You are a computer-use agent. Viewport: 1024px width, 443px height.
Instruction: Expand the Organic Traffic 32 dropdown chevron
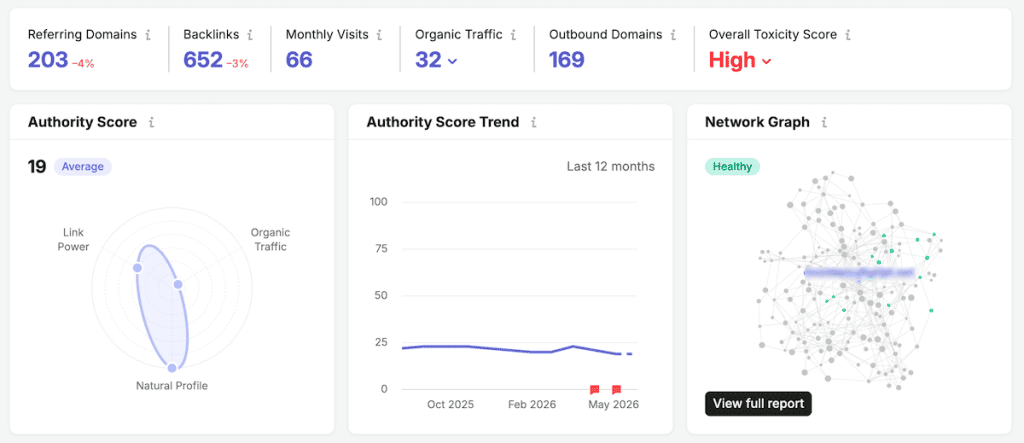[x=453, y=61]
